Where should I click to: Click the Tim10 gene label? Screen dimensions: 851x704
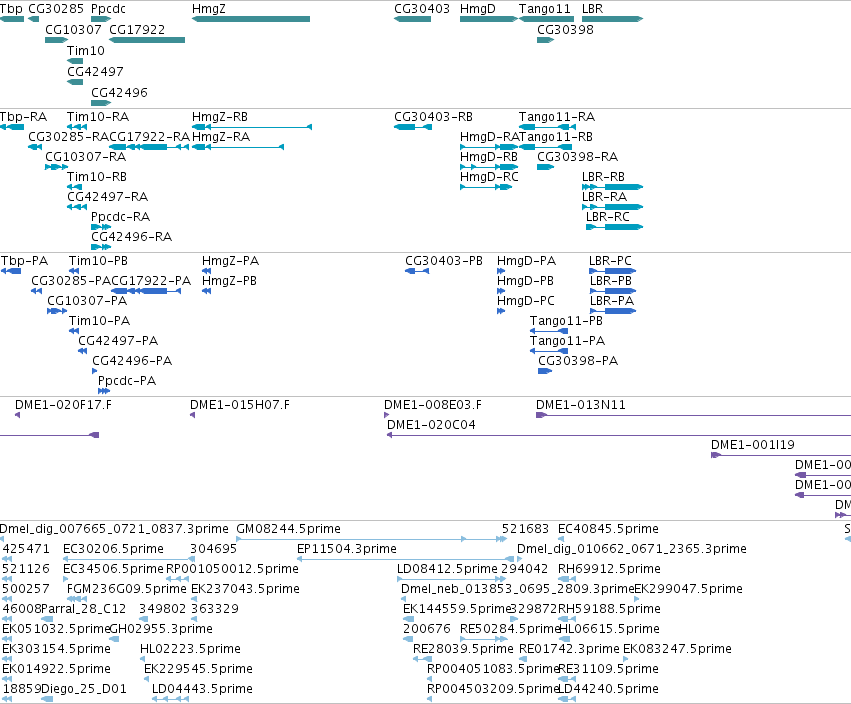[86, 50]
